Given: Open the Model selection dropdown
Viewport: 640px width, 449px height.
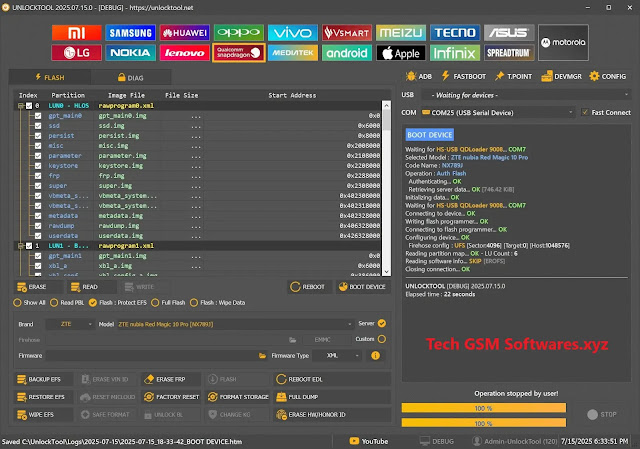Looking at the screenshot, I should [235, 324].
